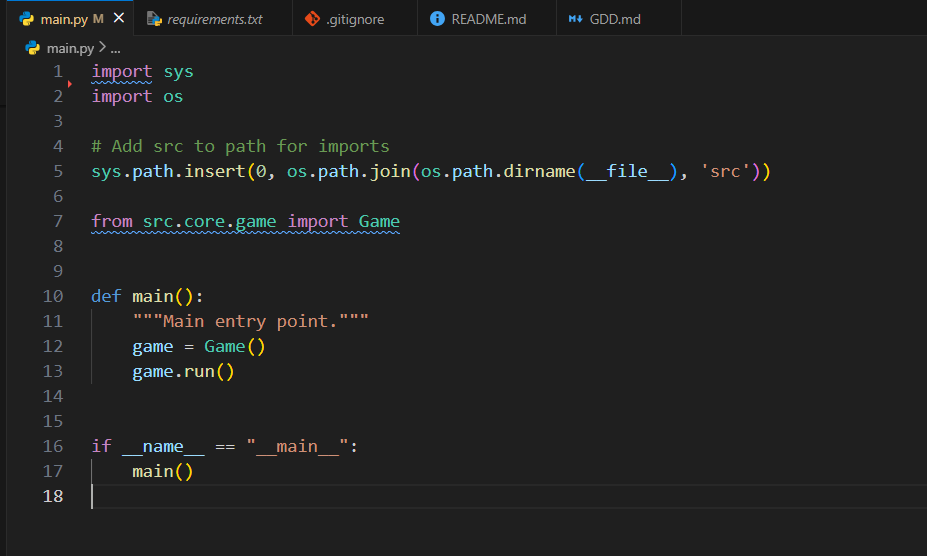
Task: Click the breadcrumb chevron after main.py
Action: tap(102, 47)
